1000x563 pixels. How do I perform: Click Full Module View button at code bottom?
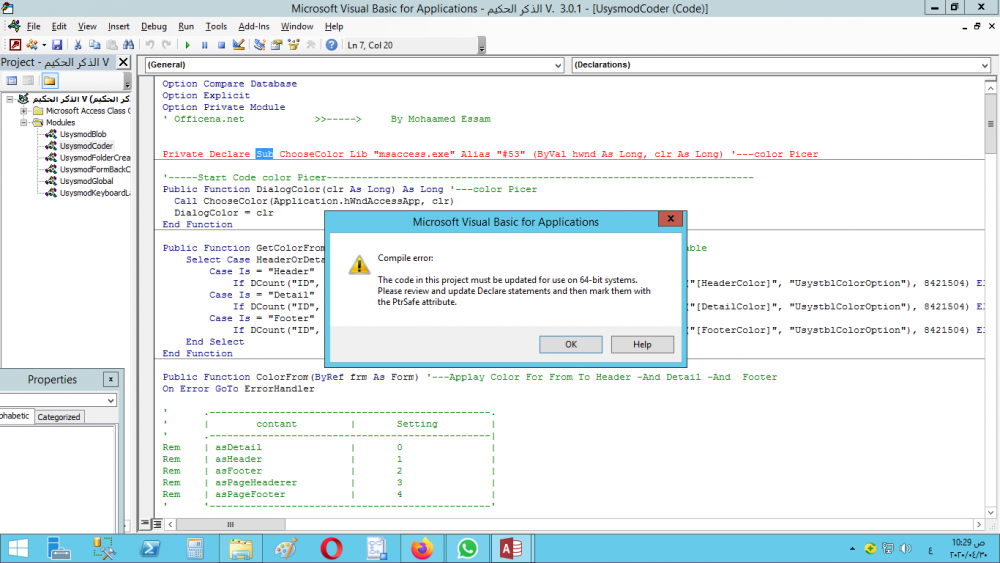click(157, 523)
